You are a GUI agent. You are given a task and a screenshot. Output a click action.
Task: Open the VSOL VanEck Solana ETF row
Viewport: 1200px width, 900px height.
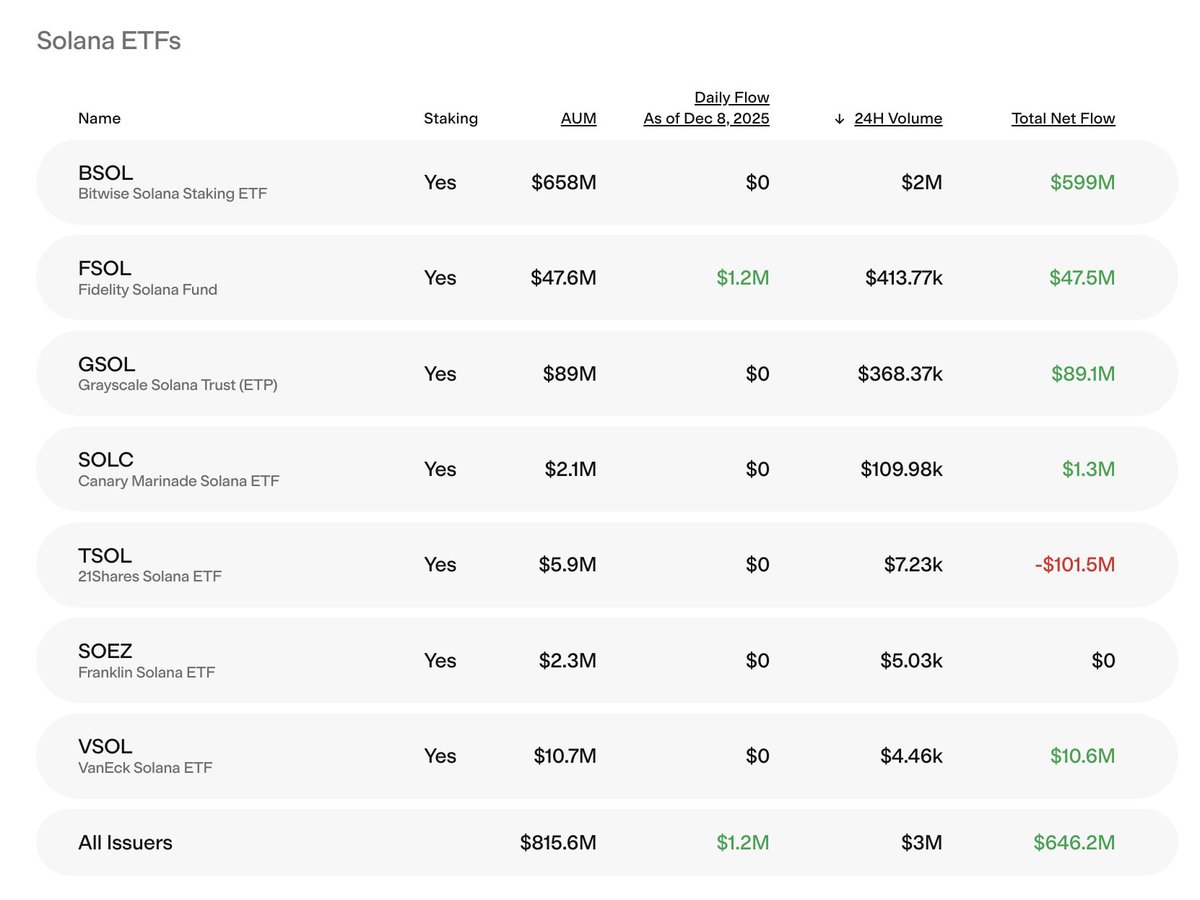click(607, 756)
